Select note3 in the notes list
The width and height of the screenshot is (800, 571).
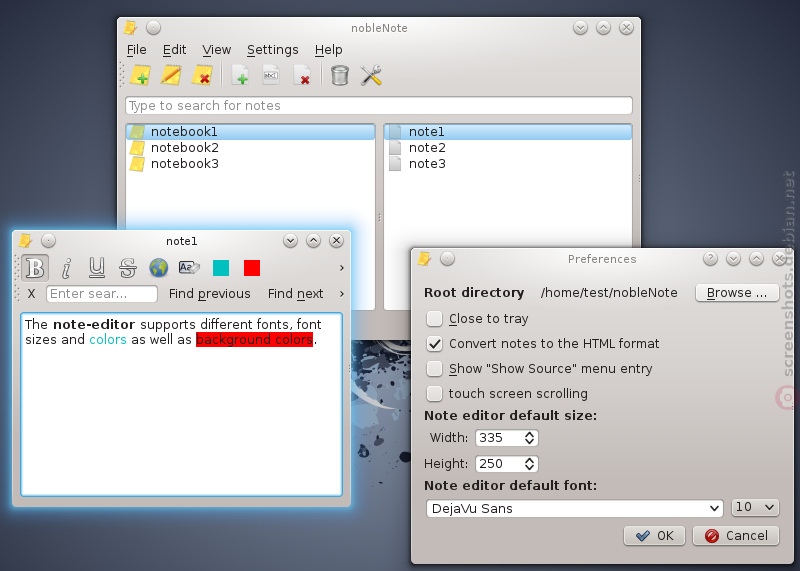click(x=508, y=163)
